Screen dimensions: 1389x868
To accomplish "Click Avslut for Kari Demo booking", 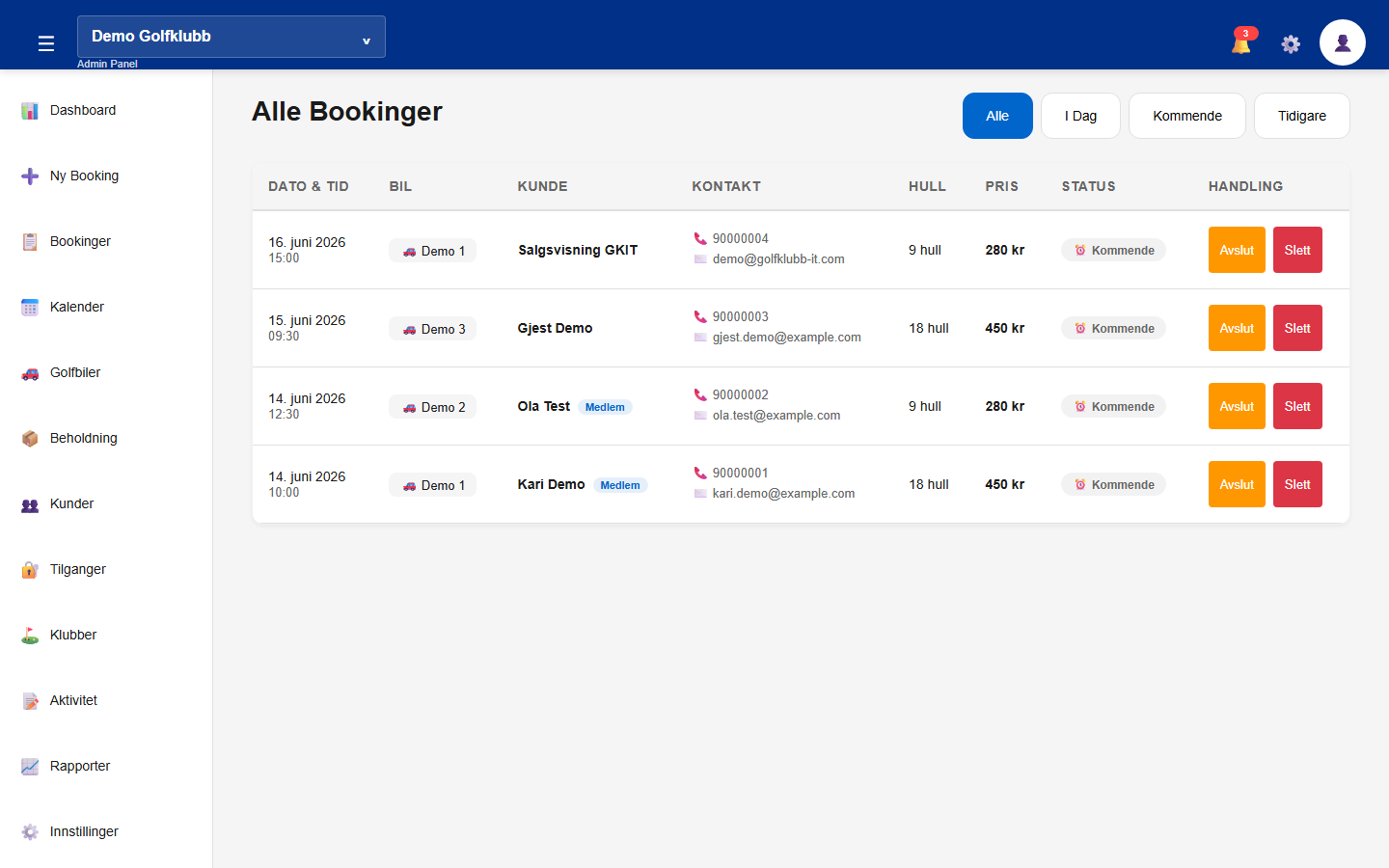I will click(x=1237, y=484).
